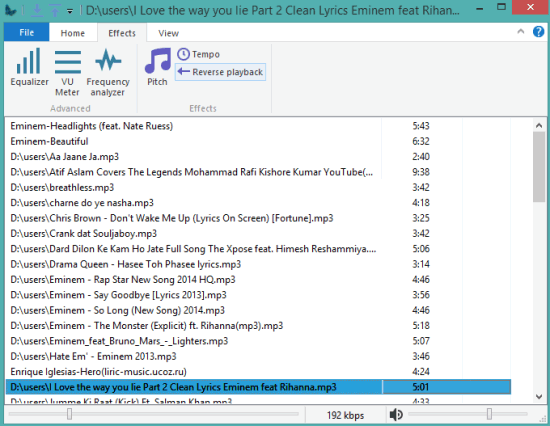Viewport: 550px width, 426px height.
Task: Click the volume slider thumb
Action: pyautogui.click(x=489, y=414)
